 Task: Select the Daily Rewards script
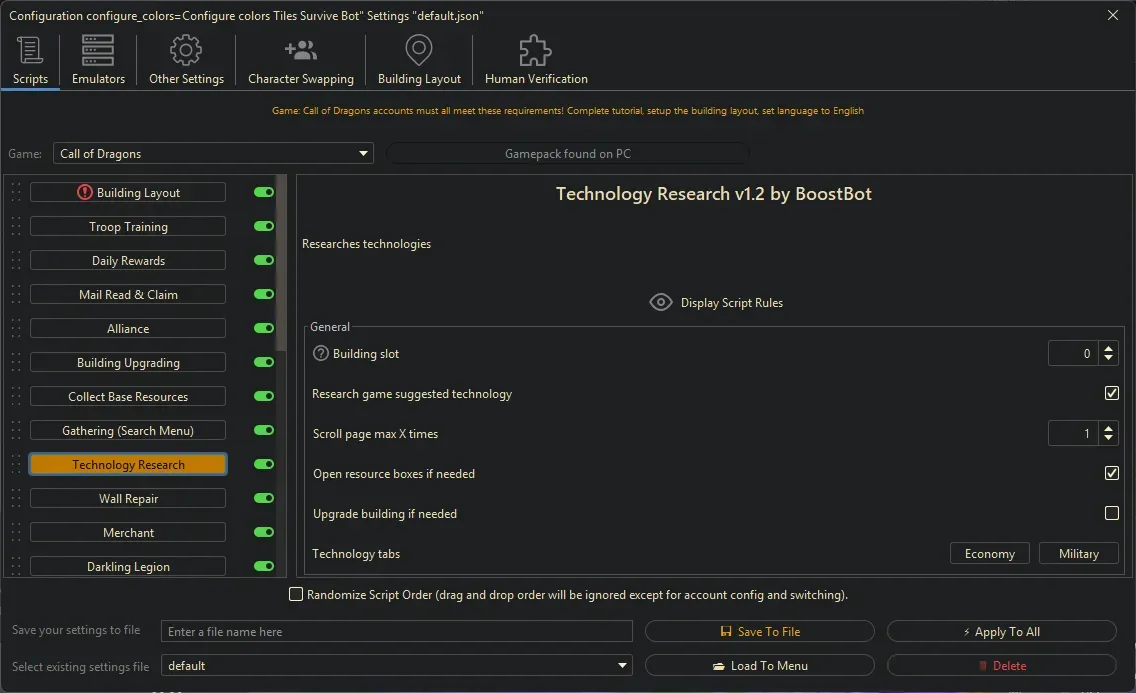point(127,260)
